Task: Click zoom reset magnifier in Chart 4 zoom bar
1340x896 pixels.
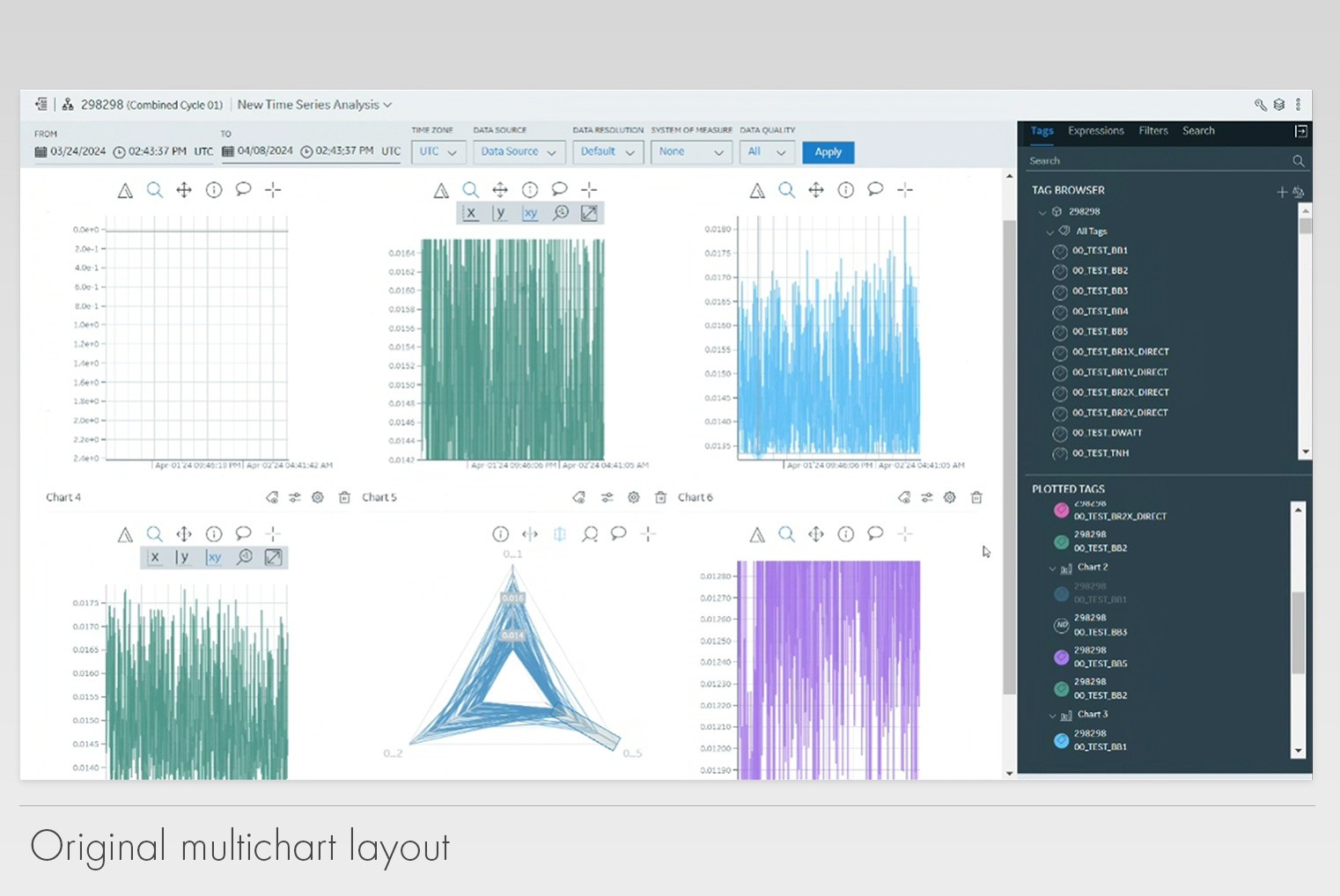Action: (x=245, y=557)
